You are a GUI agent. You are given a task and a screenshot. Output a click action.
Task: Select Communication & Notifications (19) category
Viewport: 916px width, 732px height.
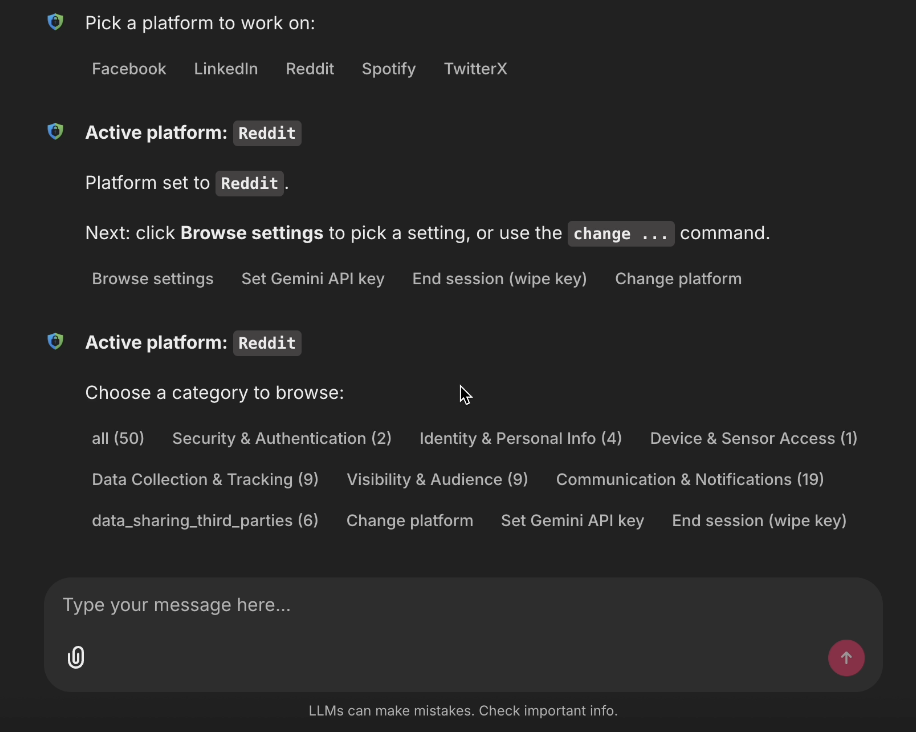point(690,479)
